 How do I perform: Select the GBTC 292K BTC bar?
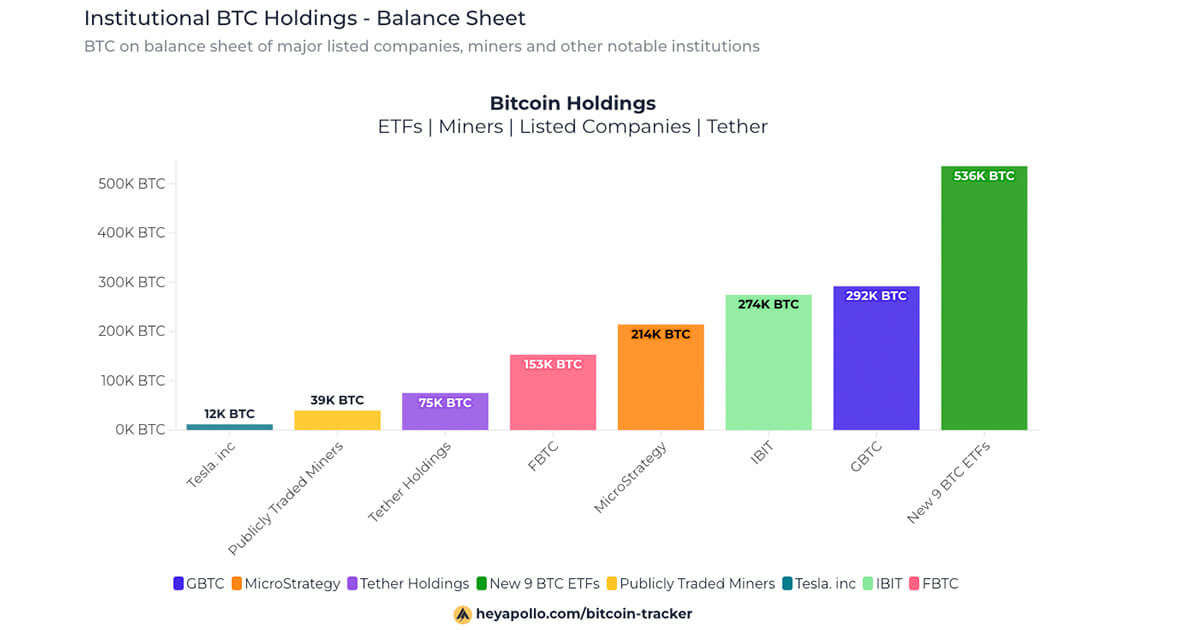[x=876, y=360]
